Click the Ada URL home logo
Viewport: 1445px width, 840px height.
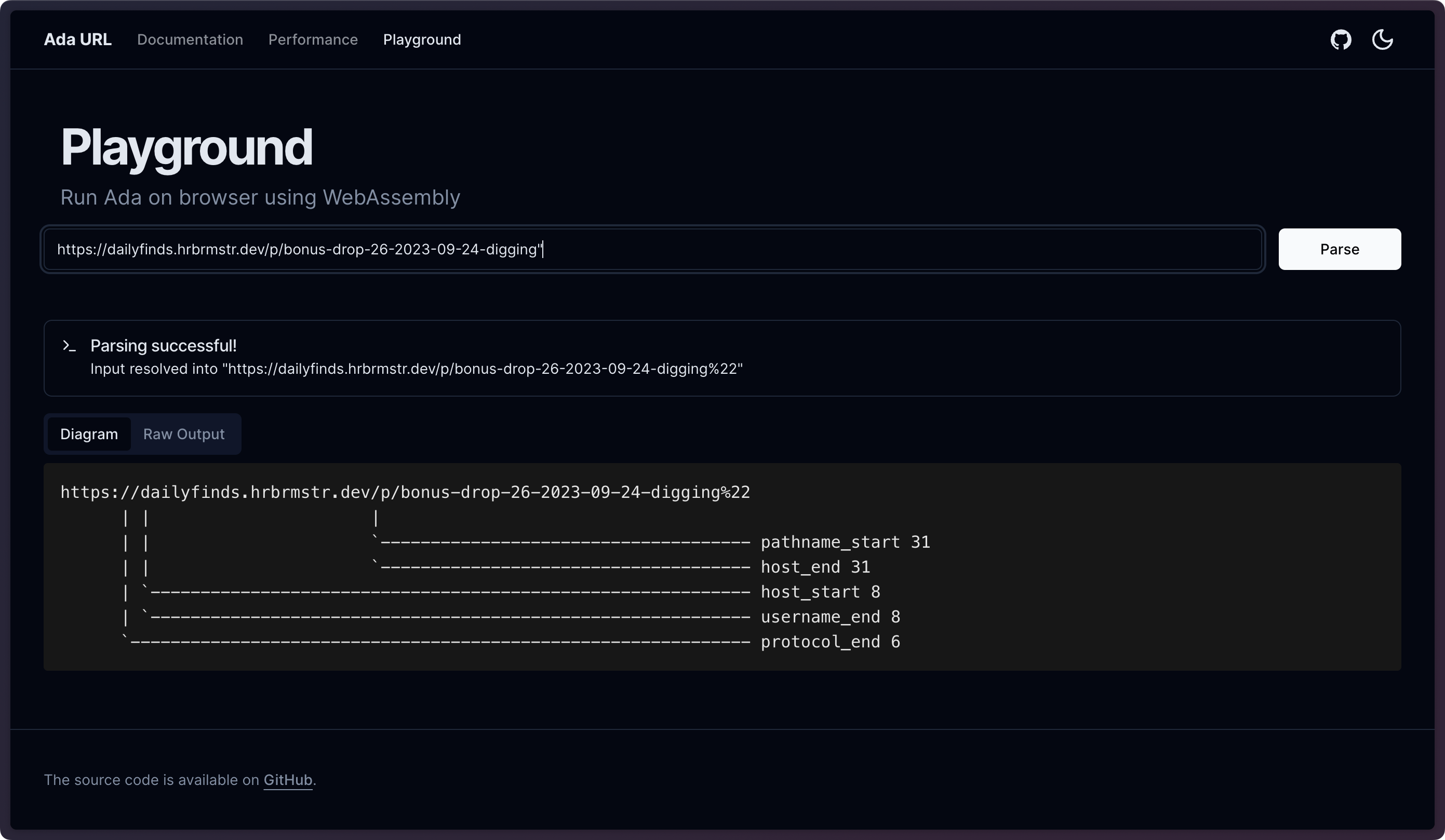(77, 39)
